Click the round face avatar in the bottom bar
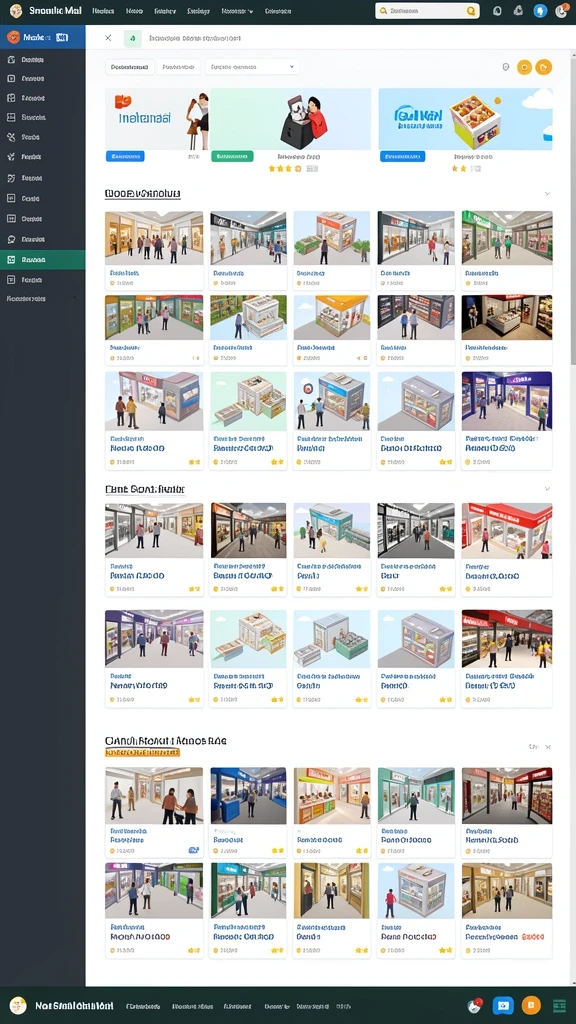The width and height of the screenshot is (576, 1024). coord(18,1006)
